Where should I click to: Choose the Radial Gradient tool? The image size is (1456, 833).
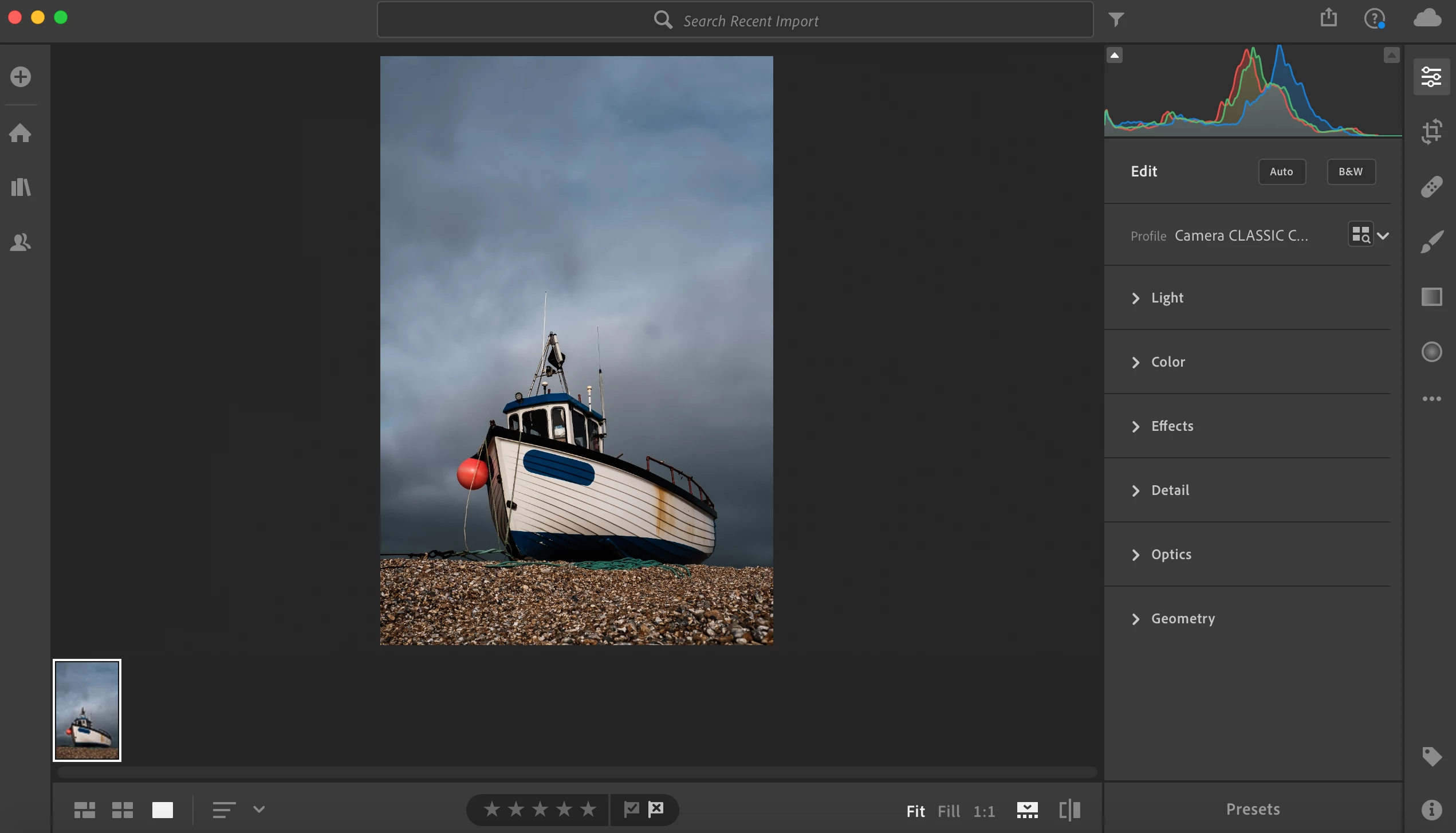click(1431, 352)
